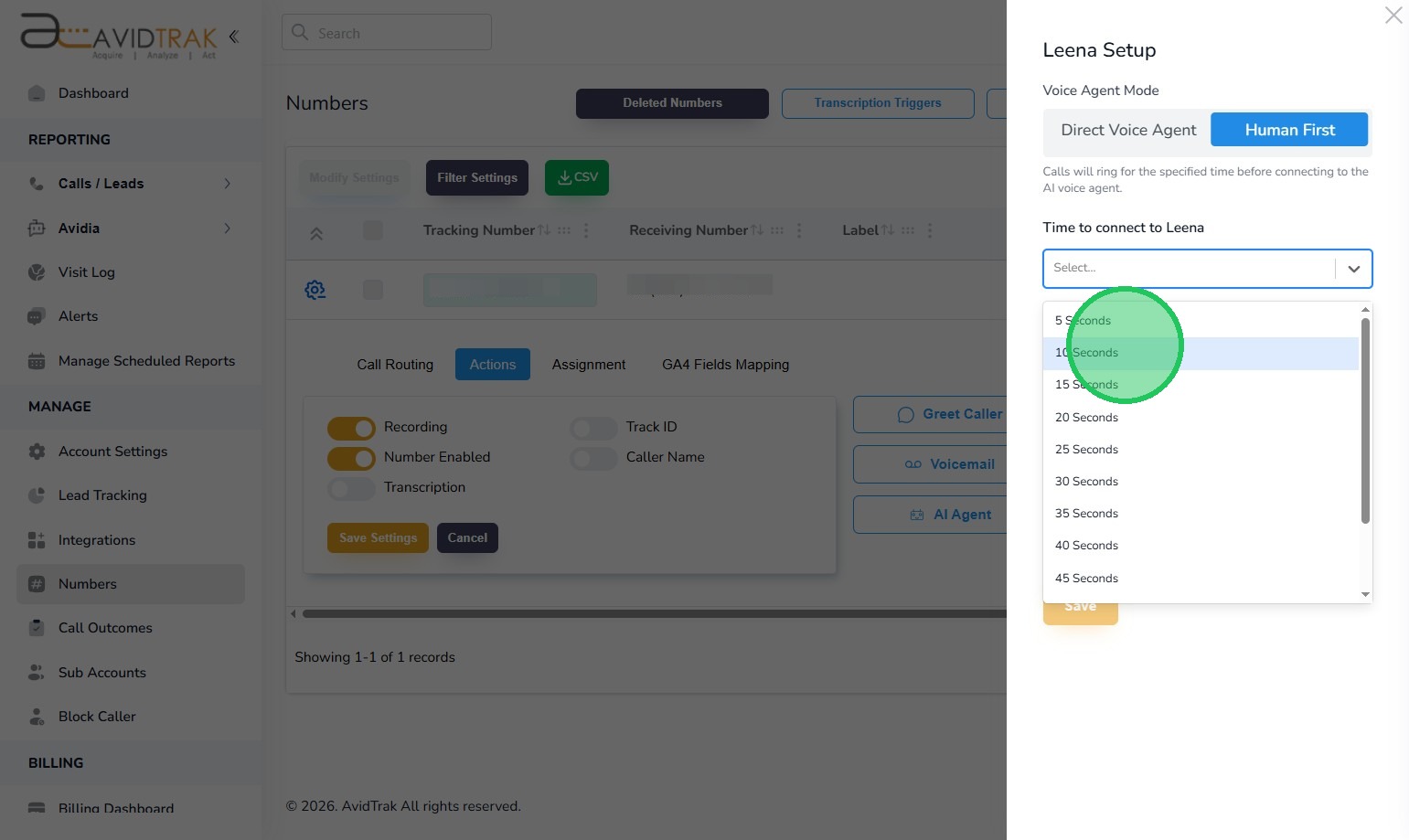Screen dimensions: 1409x840
Task: Click the horizontal table scrollbar
Action: point(654,614)
